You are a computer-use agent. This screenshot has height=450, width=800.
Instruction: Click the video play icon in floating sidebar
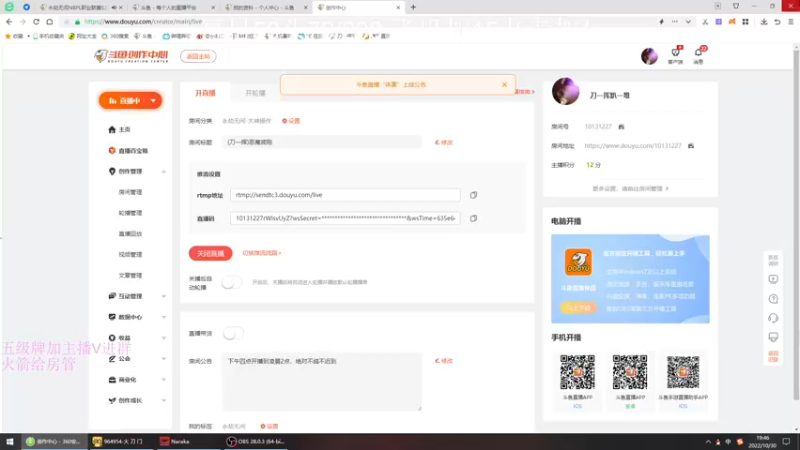pyautogui.click(x=773, y=279)
